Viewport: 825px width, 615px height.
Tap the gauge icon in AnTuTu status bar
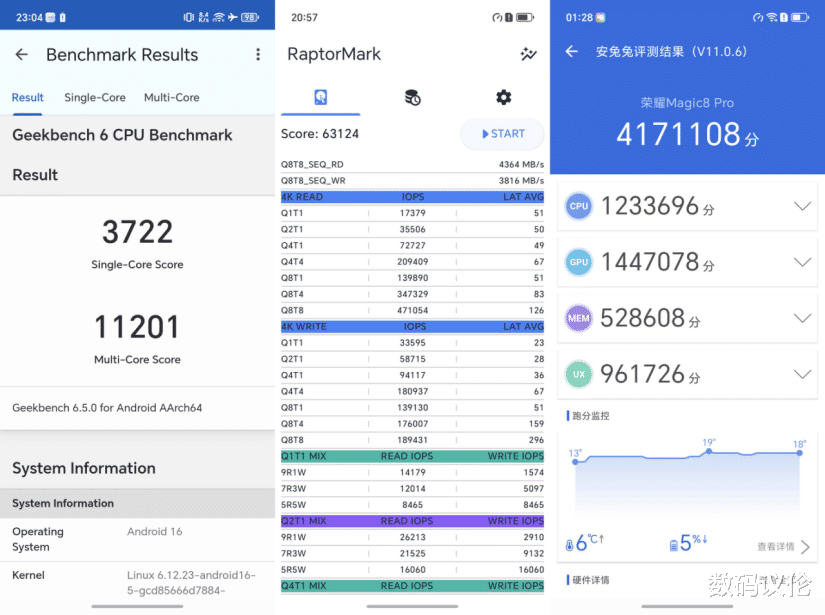(x=758, y=17)
